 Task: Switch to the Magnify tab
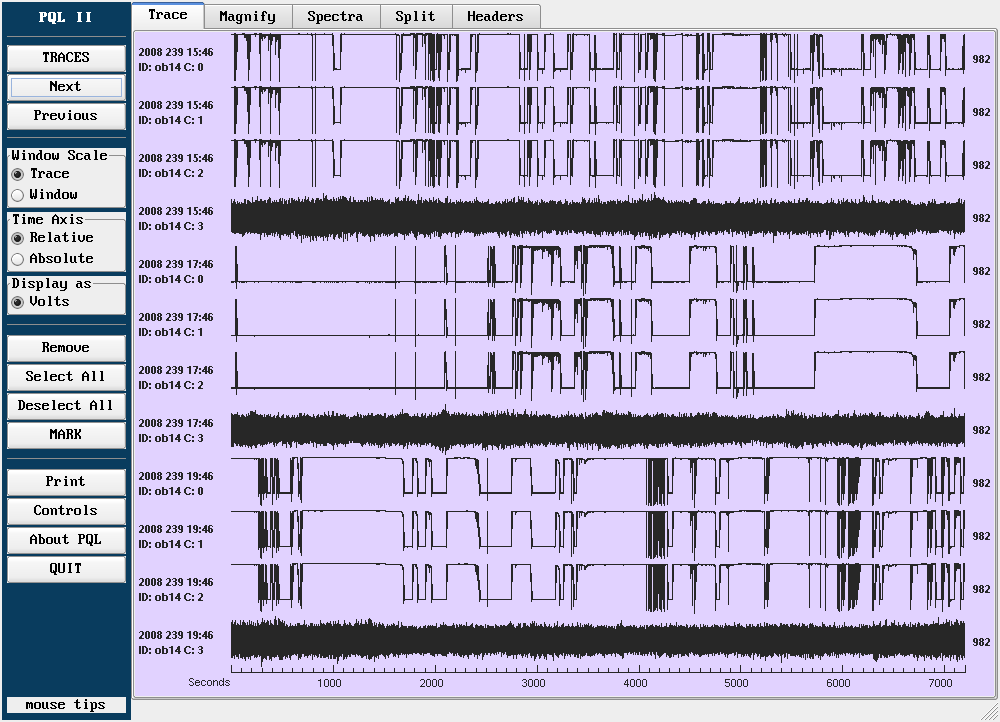pyautogui.click(x=248, y=16)
